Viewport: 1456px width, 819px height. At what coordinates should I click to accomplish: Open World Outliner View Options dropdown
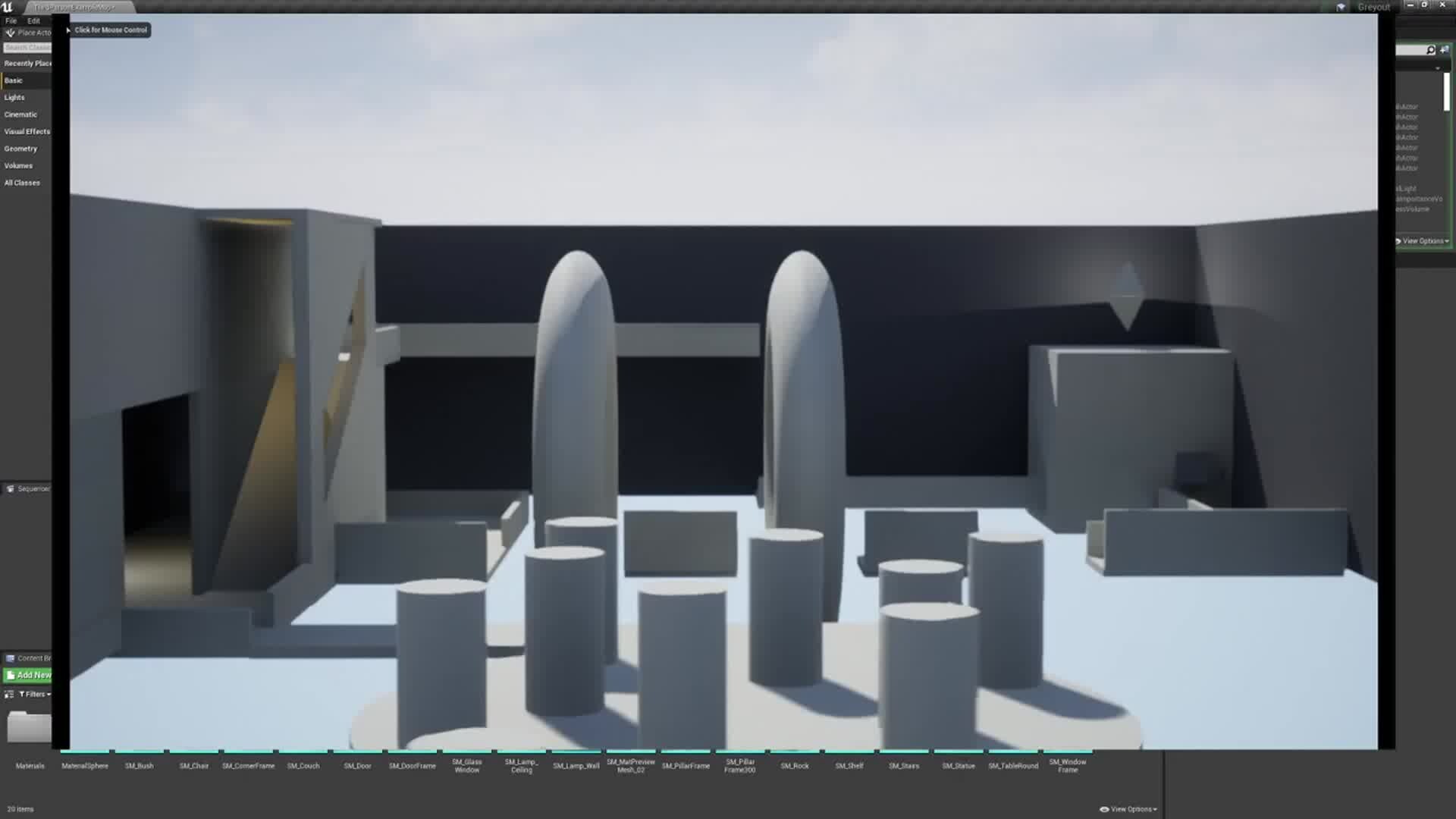click(x=1423, y=241)
